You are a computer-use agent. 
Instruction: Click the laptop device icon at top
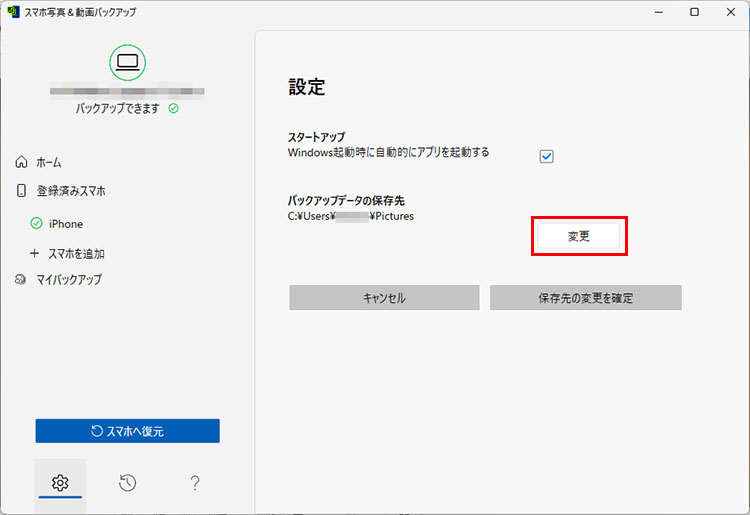point(127,62)
